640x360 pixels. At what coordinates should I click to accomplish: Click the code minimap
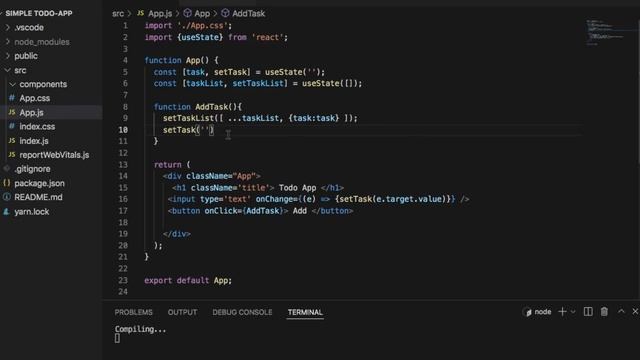[605, 32]
